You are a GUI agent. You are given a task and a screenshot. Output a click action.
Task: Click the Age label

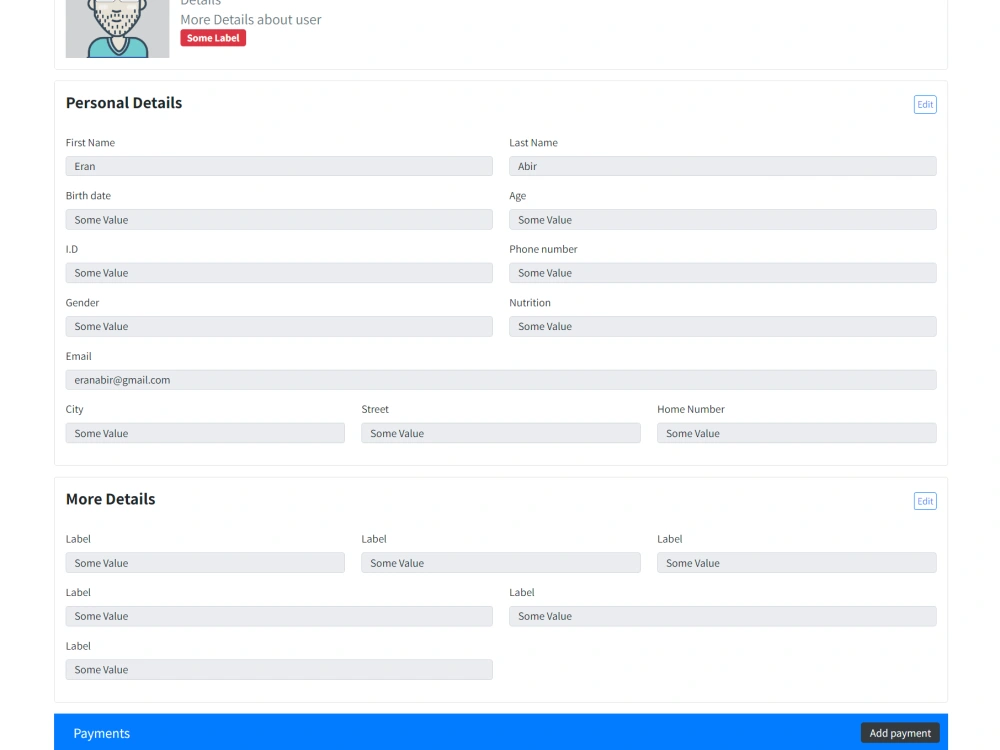click(517, 196)
